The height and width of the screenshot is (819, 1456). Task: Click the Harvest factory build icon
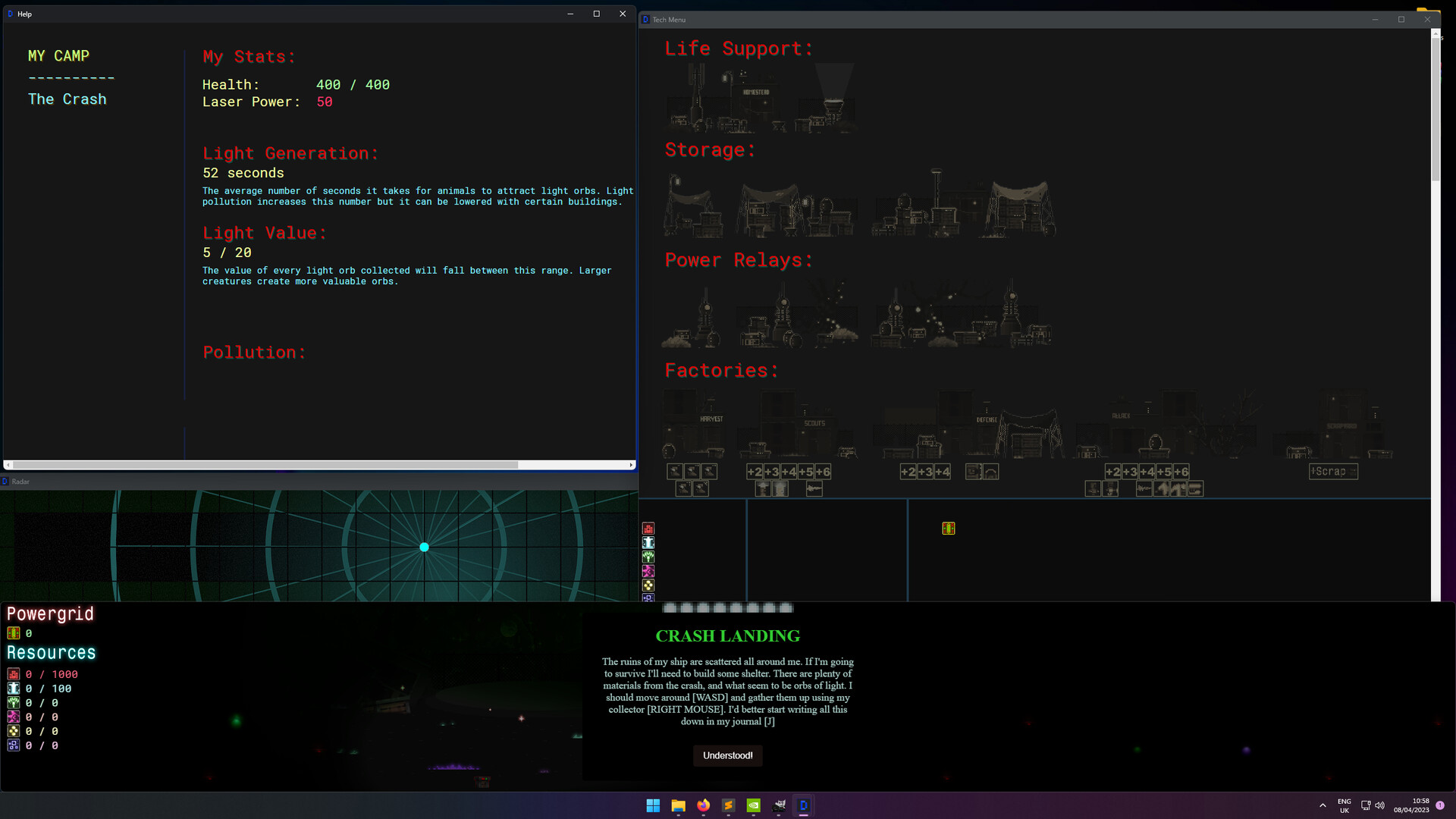[675, 471]
